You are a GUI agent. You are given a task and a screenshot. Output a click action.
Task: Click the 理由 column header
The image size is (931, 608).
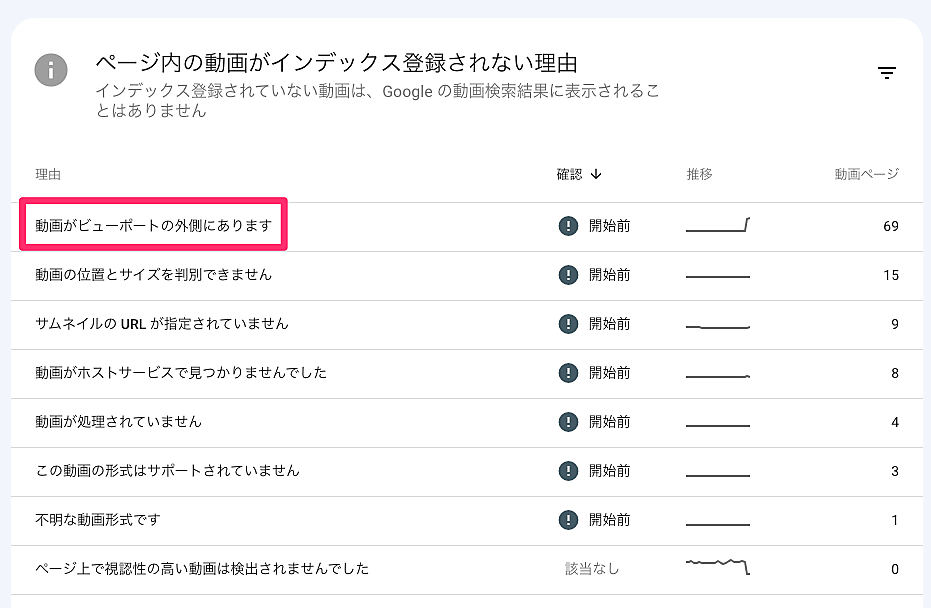[48, 174]
